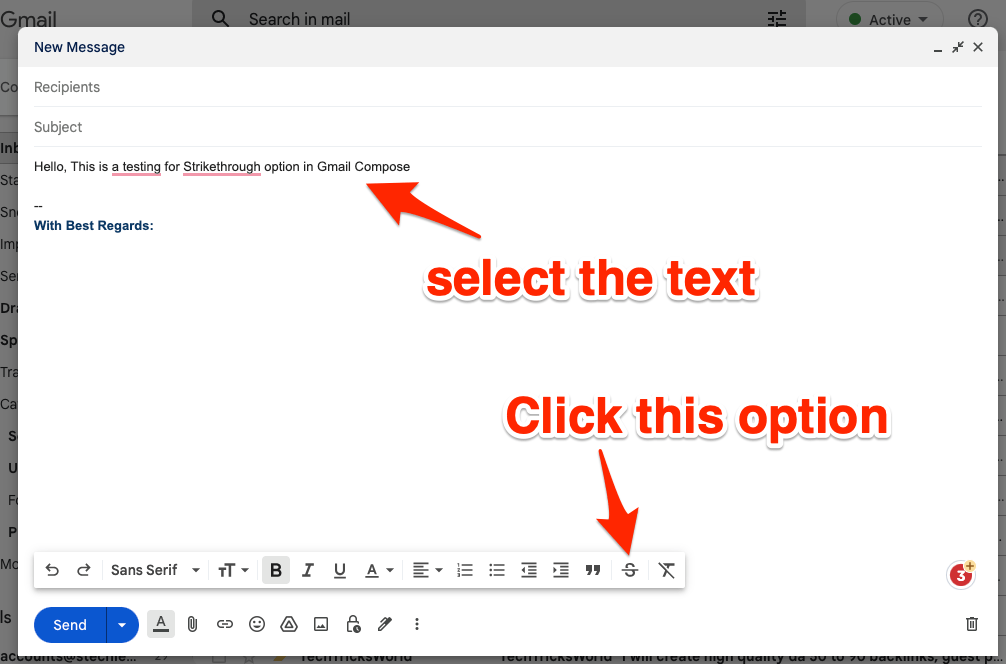Click the message body text line
Screen dimensions: 1006x664
tap(222, 167)
